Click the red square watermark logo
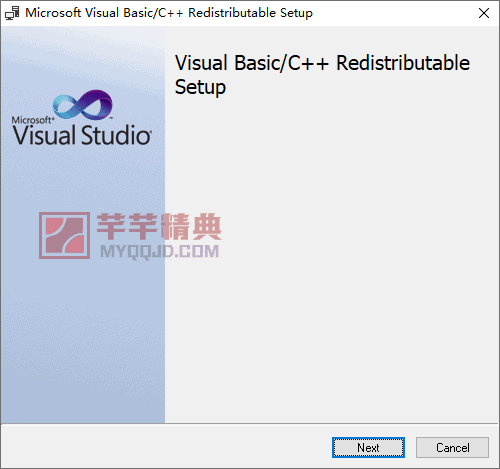 65,235
